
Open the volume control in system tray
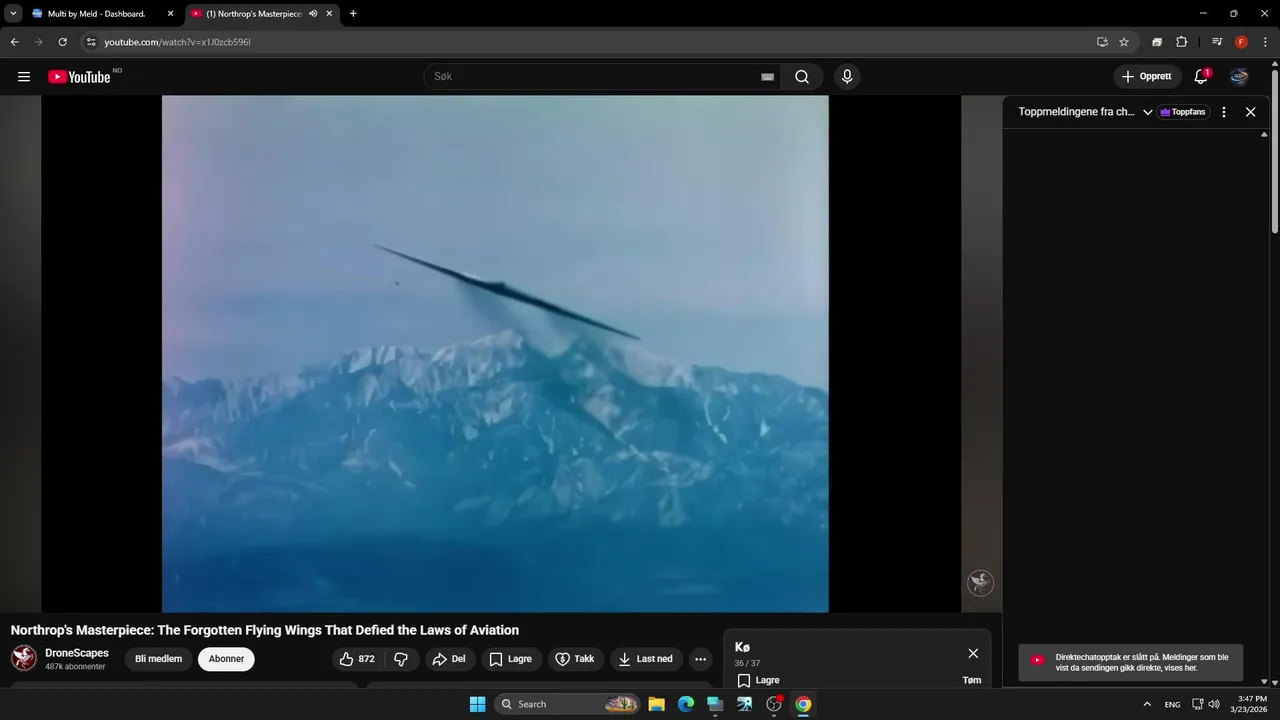[x=1214, y=704]
